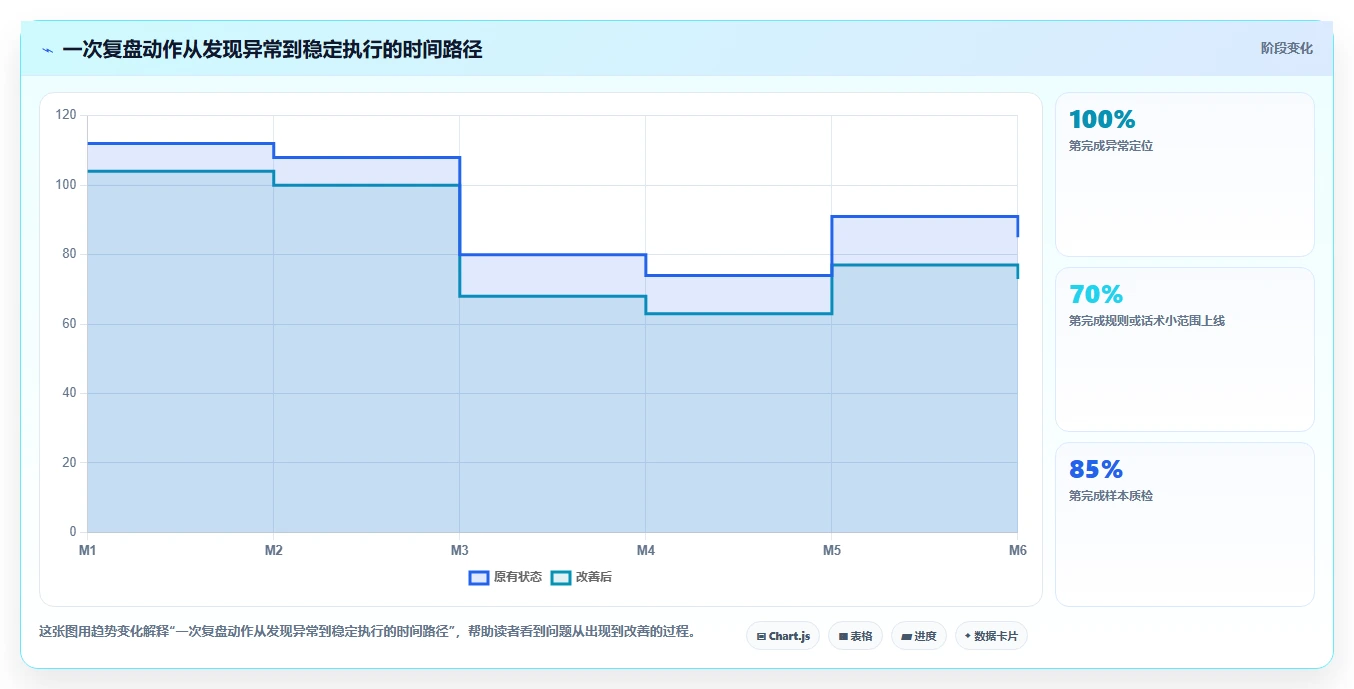
Task: Click the lightning icon beside the title
Action: point(47,50)
